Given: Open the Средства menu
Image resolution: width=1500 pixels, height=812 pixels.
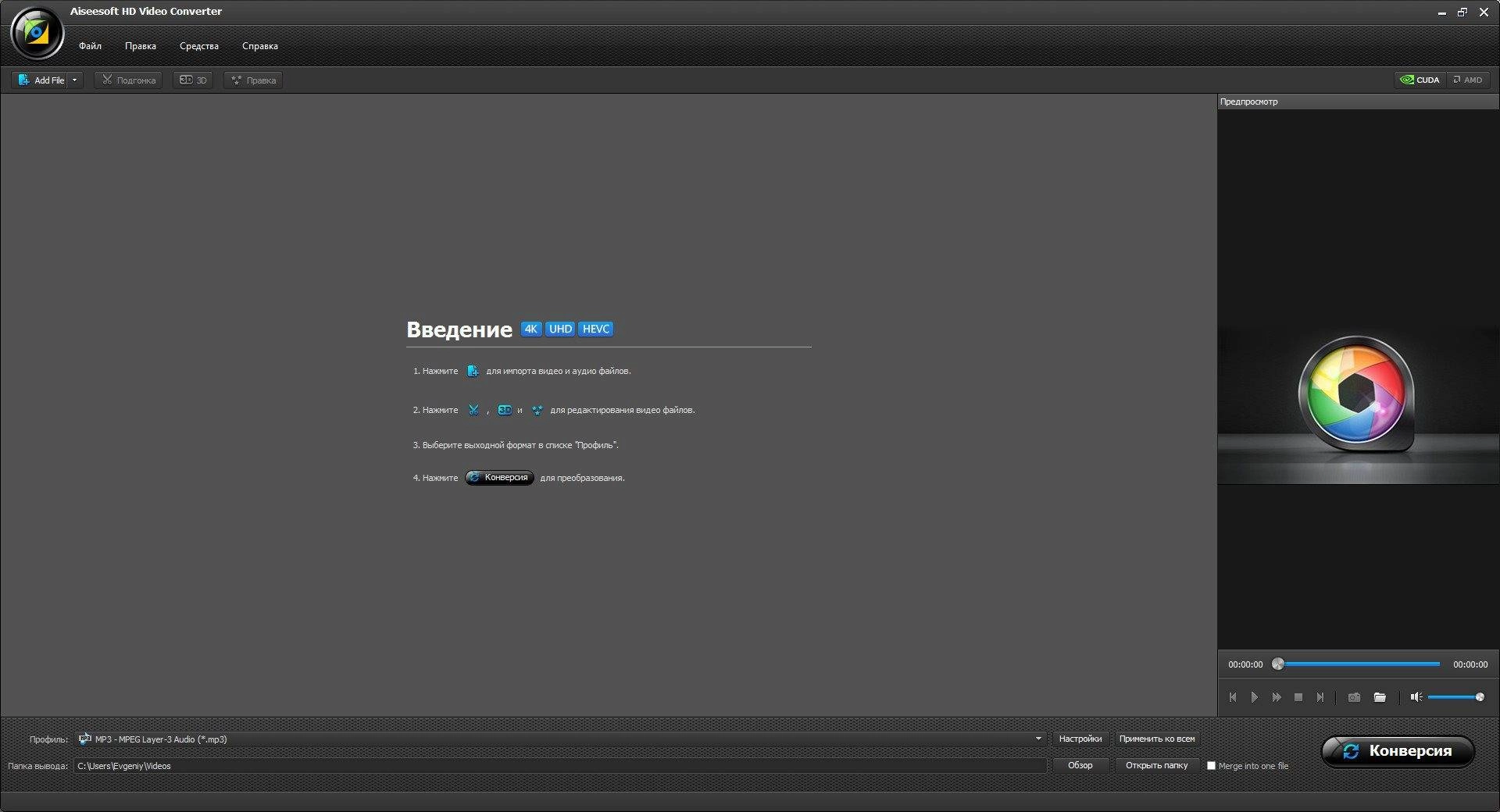Looking at the screenshot, I should [x=199, y=46].
